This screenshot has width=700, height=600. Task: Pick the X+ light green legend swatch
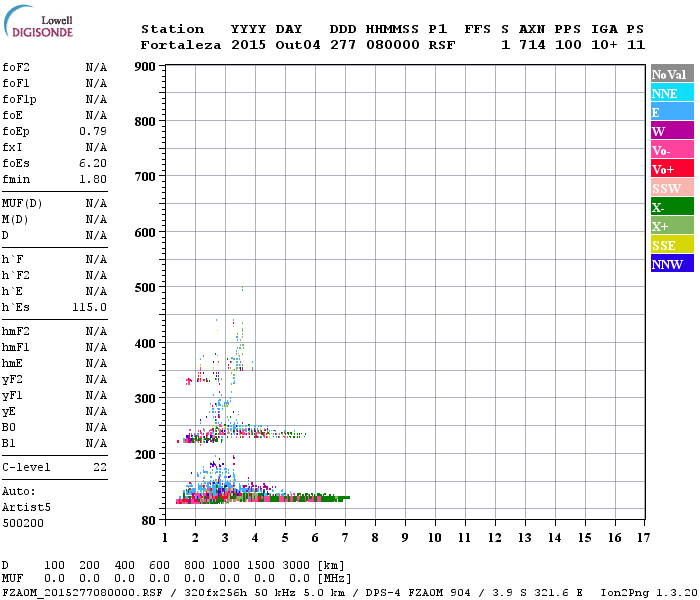[x=672, y=226]
